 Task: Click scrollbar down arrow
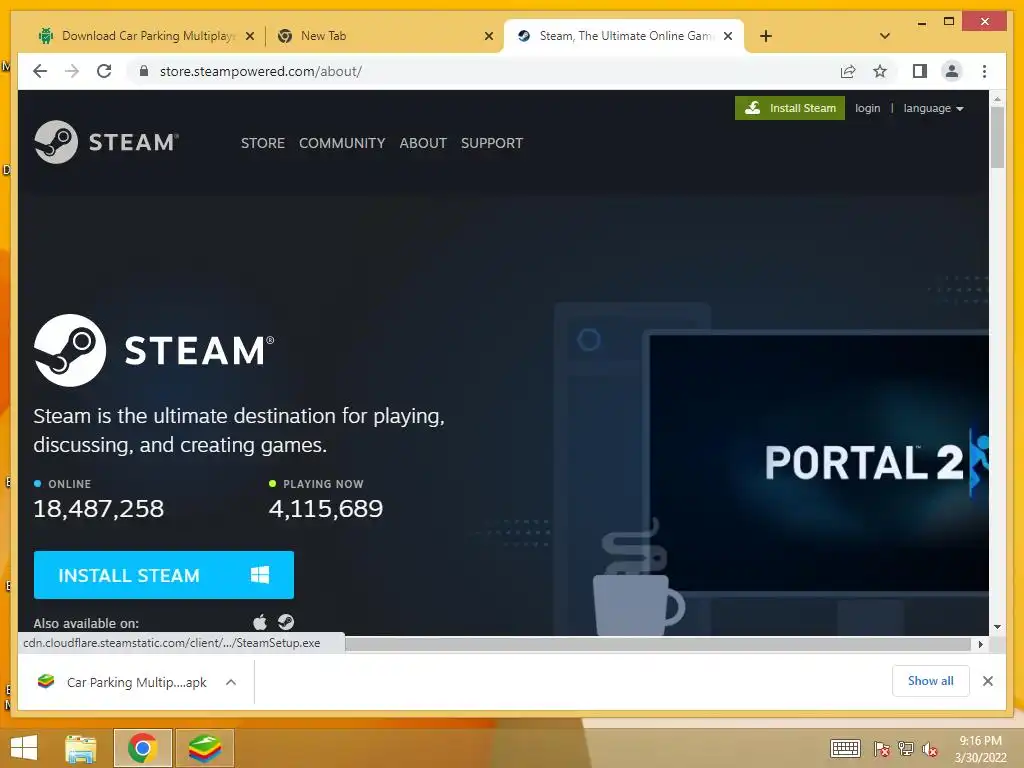coord(997,627)
